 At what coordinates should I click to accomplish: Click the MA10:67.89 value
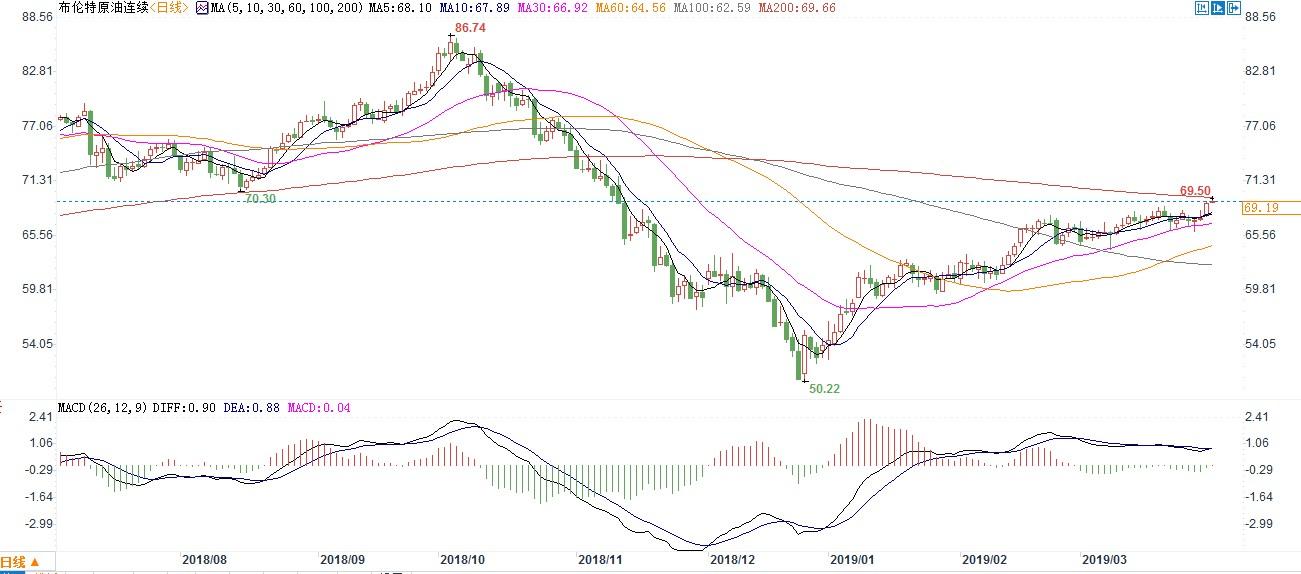(477, 8)
